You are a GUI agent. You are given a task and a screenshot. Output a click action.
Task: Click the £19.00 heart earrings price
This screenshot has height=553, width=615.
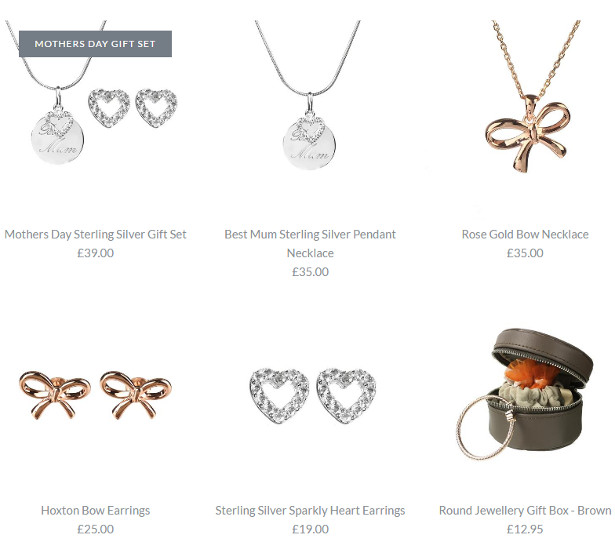tap(310, 529)
